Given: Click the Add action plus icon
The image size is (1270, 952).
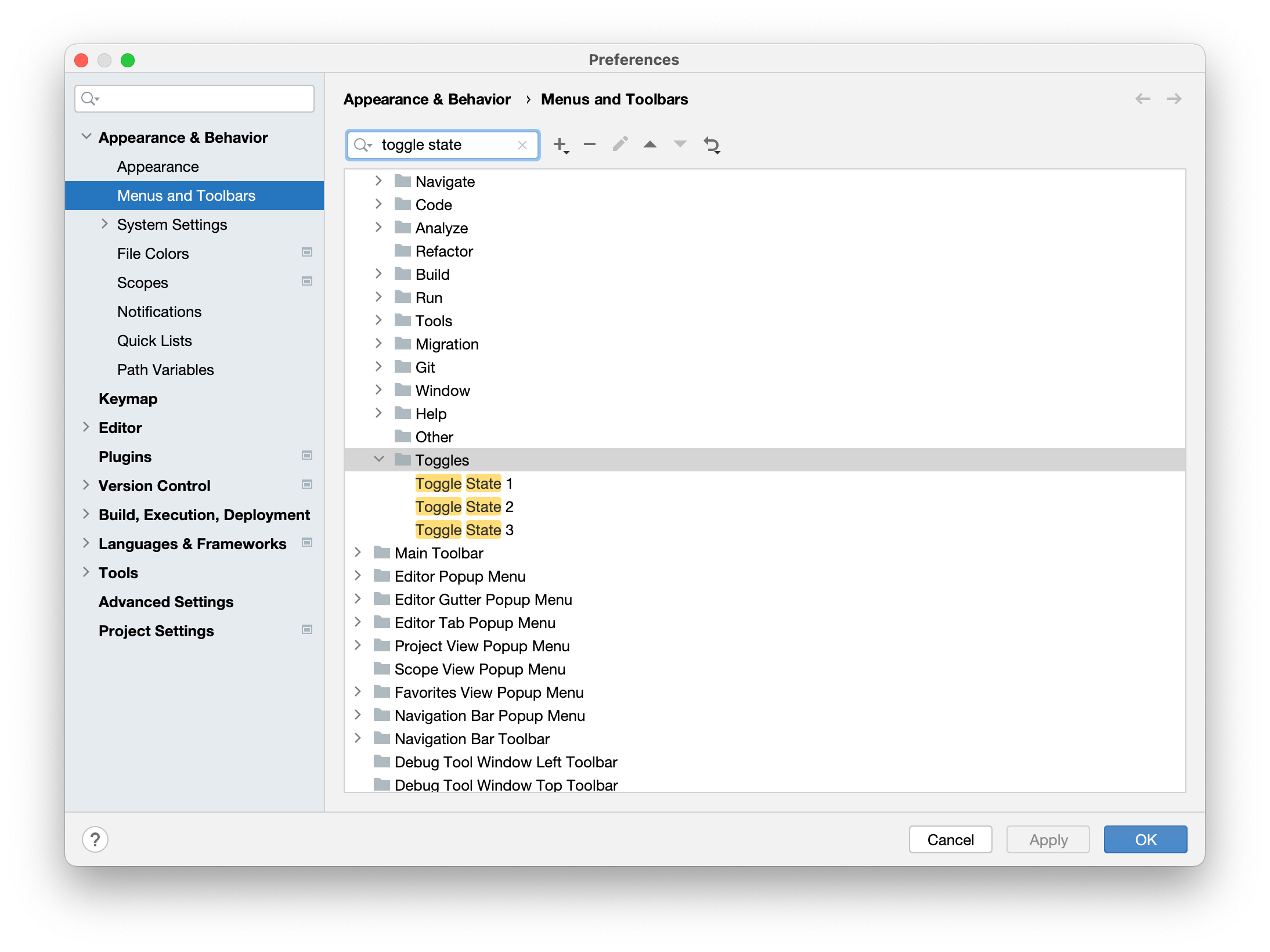Looking at the screenshot, I should [561, 145].
